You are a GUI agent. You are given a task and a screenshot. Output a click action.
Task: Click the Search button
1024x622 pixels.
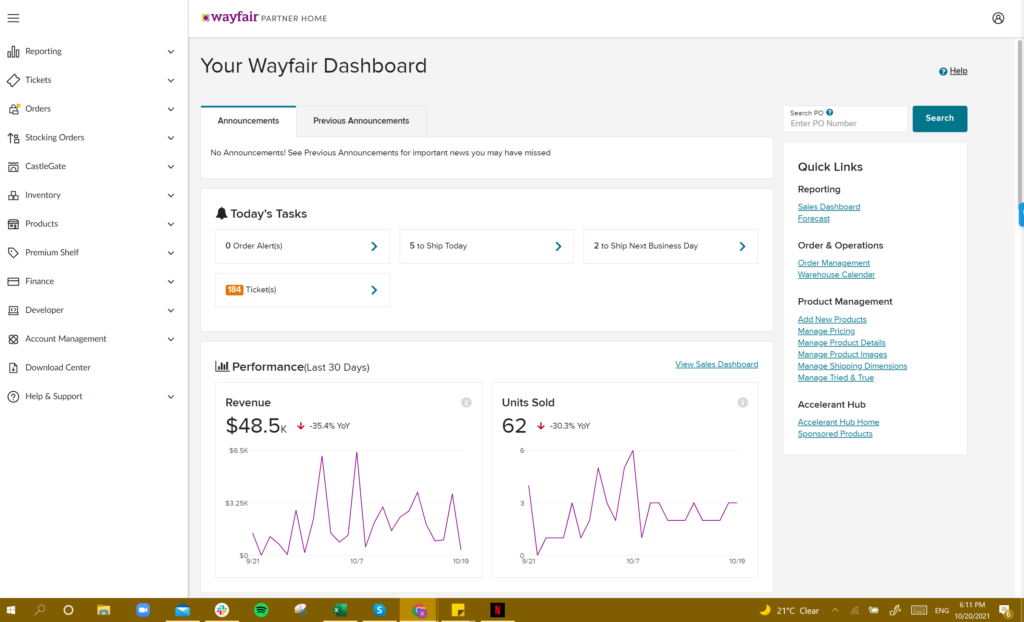click(940, 119)
